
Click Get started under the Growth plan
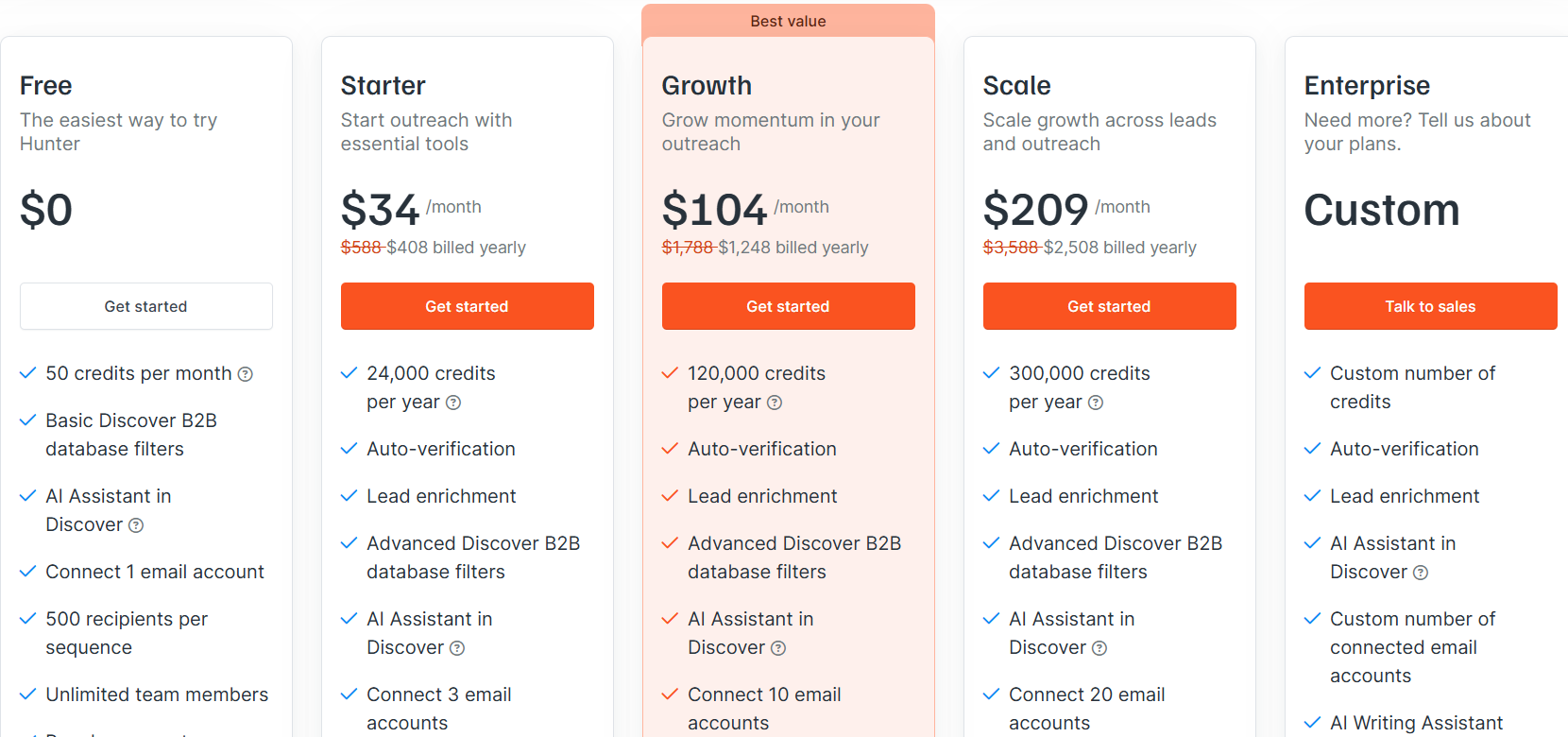pos(788,306)
